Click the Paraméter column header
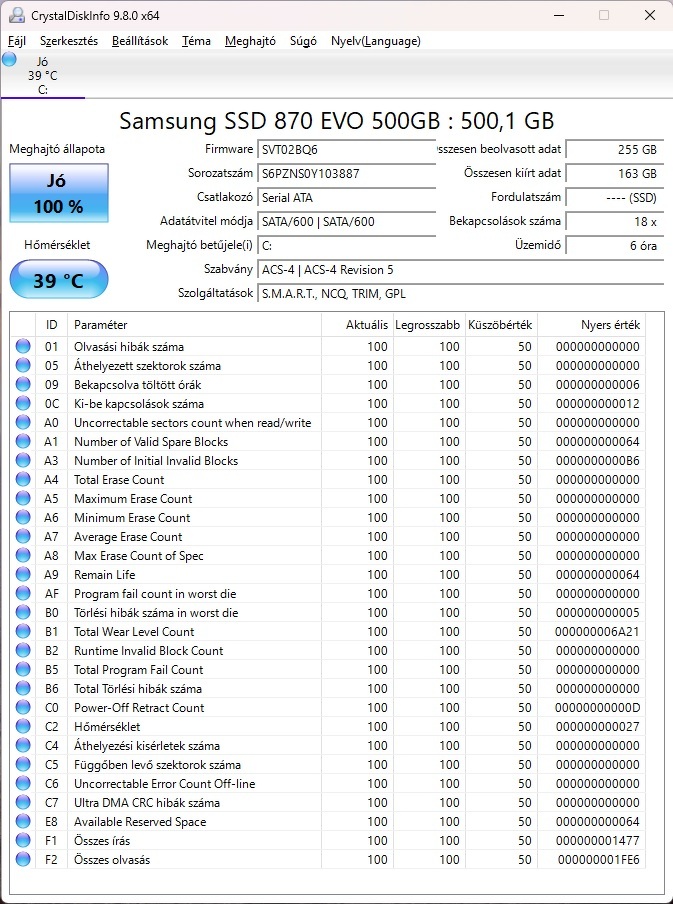Screen dimensions: 673x904 (x=194, y=325)
